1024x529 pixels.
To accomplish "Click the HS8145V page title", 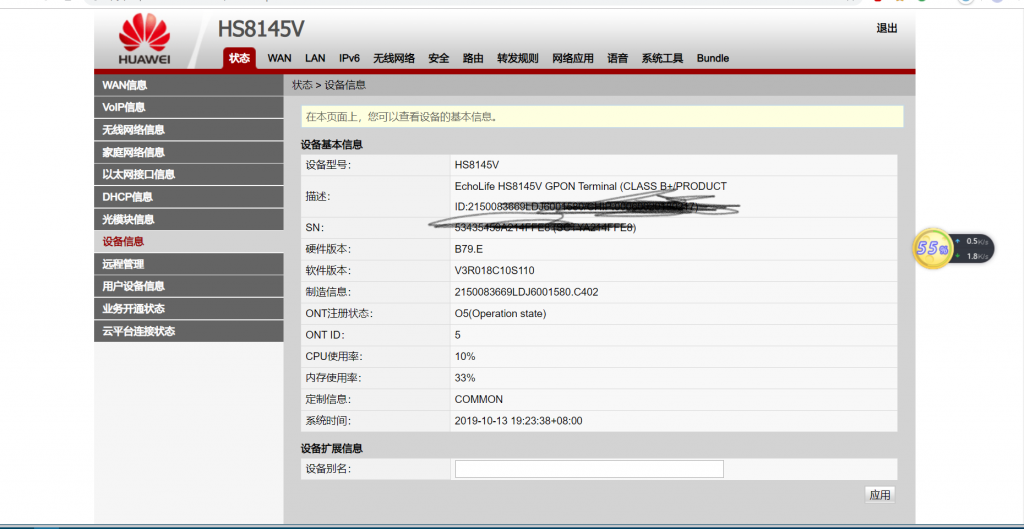I will (x=261, y=29).
